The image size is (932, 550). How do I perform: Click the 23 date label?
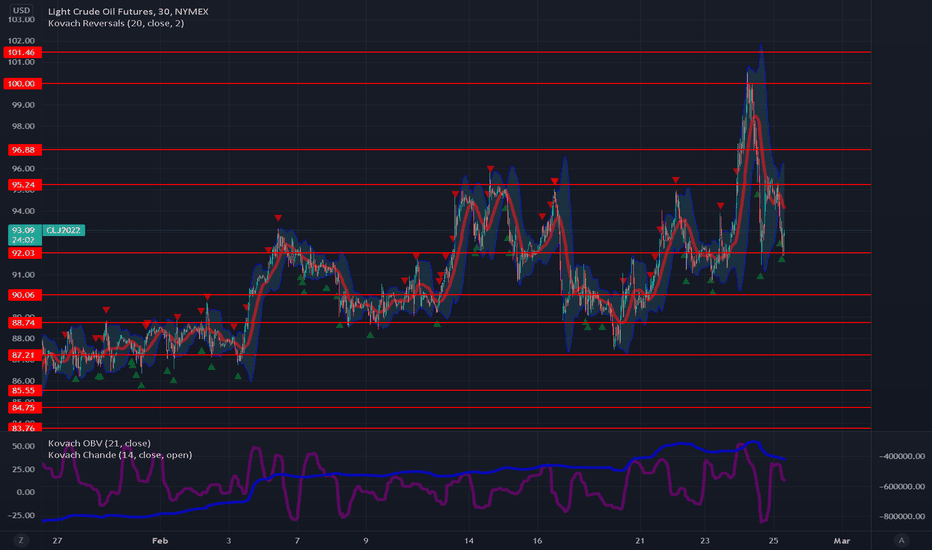pyautogui.click(x=705, y=540)
